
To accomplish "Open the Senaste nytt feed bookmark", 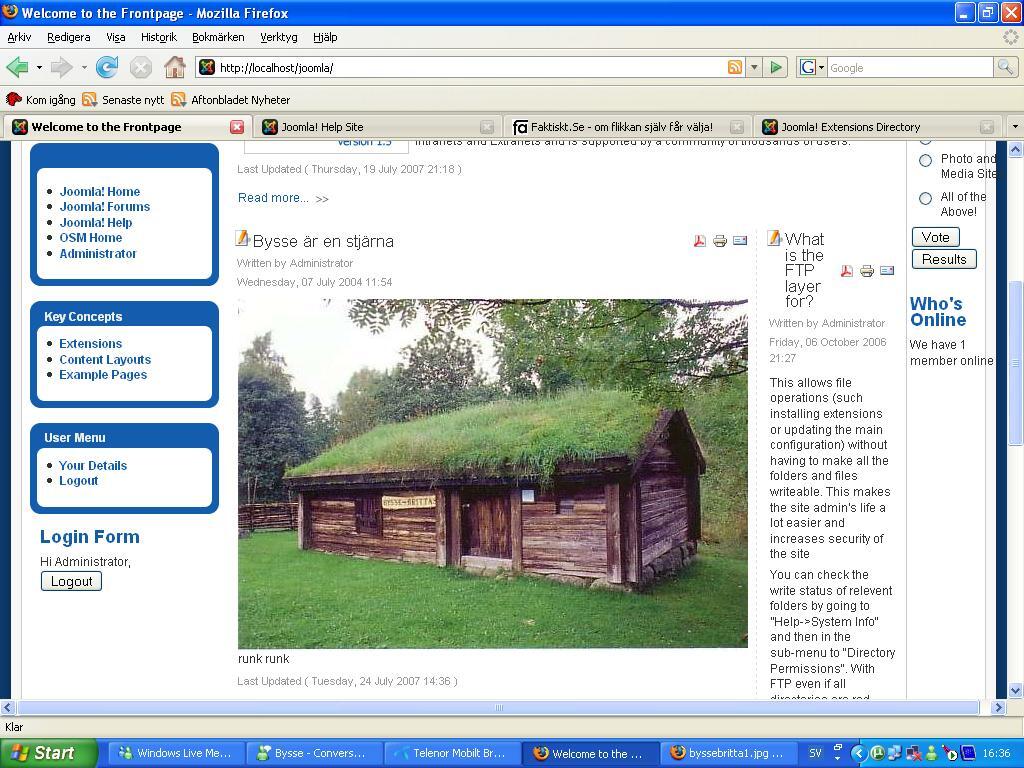I will coord(123,100).
